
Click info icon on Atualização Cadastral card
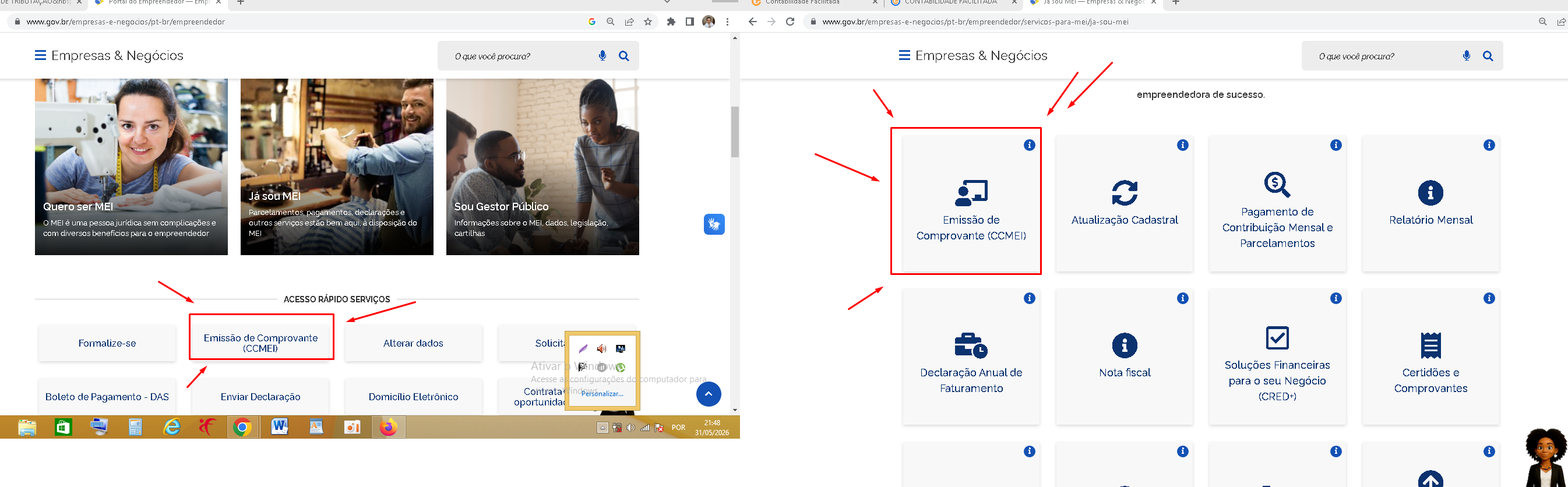(x=1182, y=145)
